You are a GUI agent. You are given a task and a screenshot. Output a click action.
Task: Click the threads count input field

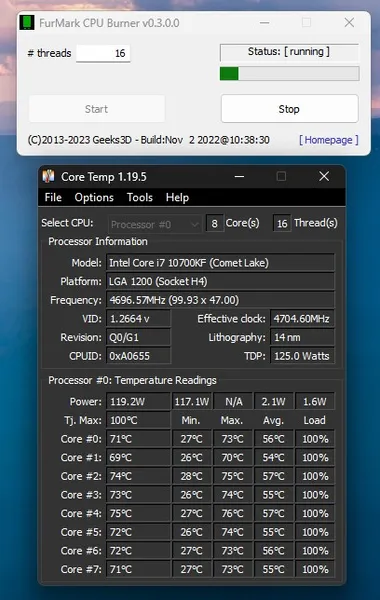pyautogui.click(x=103, y=53)
